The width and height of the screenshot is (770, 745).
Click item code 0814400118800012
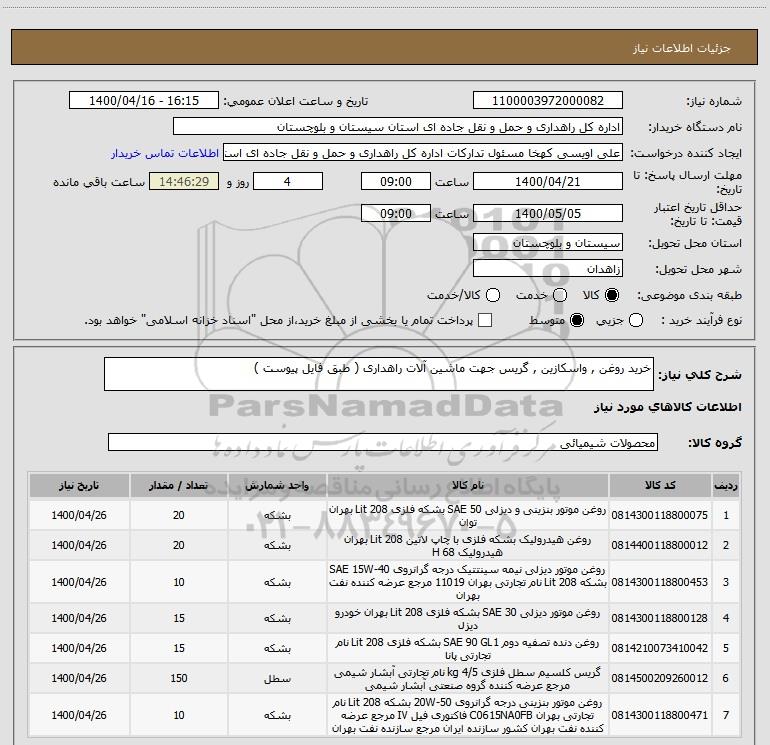pos(660,545)
